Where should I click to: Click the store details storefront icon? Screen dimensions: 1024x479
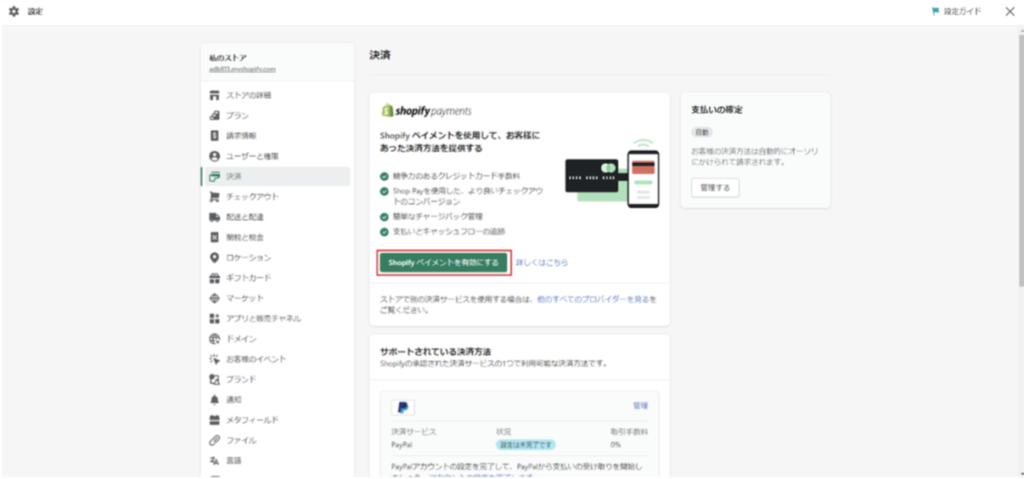tap(214, 95)
